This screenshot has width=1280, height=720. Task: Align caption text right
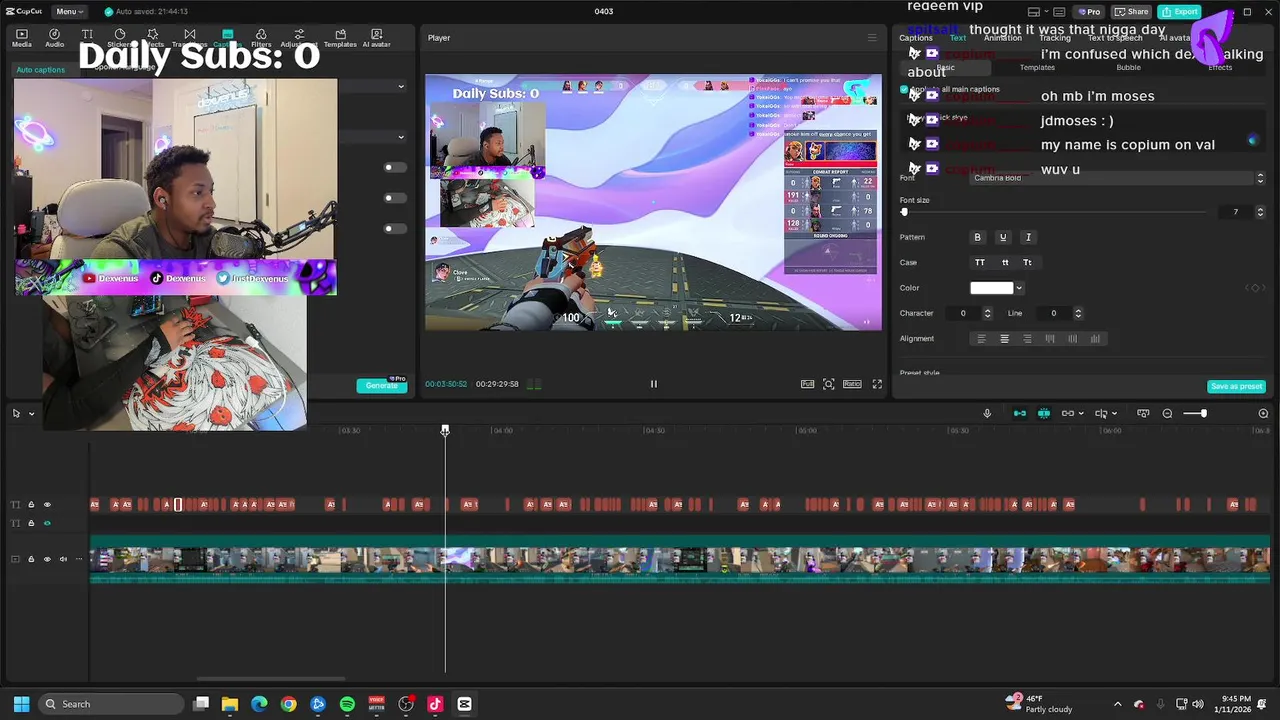[1027, 339]
